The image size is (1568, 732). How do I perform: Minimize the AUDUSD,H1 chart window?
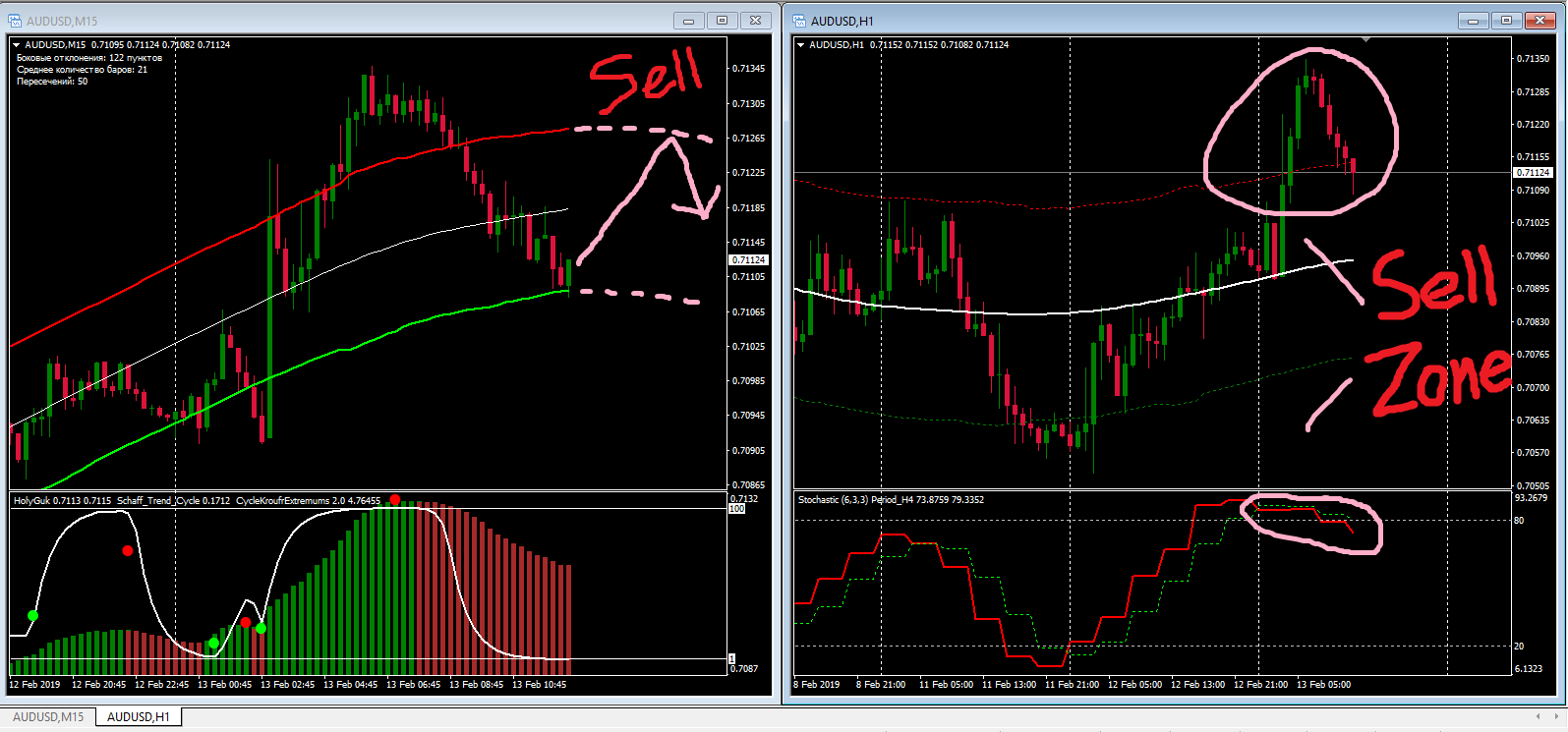coord(1473,21)
